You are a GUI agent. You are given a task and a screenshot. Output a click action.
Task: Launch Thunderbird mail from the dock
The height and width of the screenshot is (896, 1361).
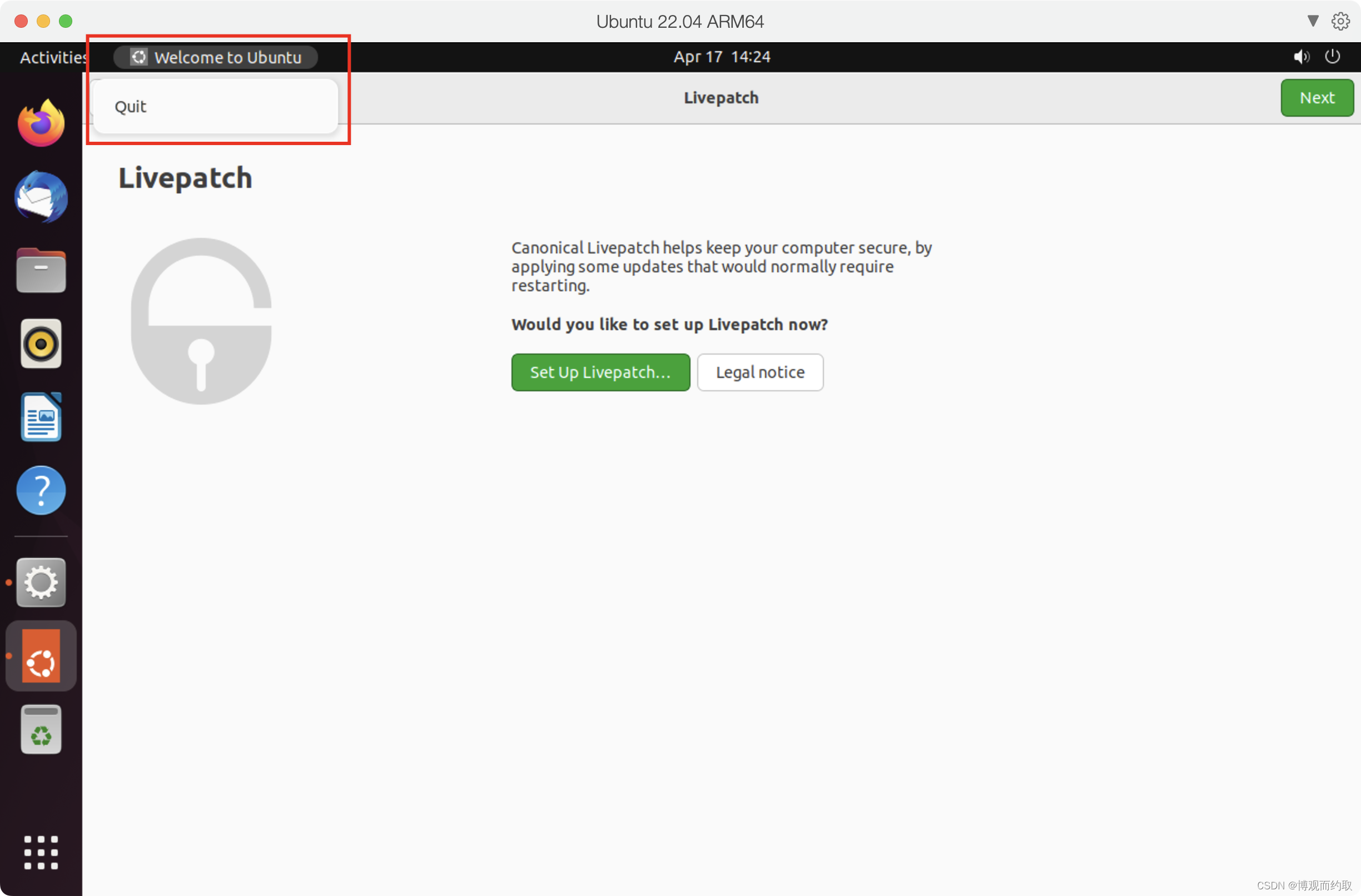click(x=41, y=197)
